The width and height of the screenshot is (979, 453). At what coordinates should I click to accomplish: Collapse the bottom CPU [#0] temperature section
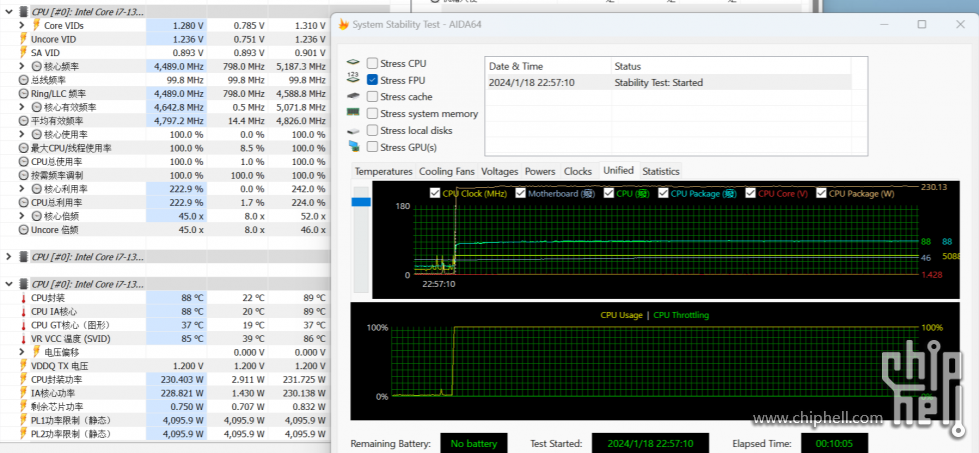coord(9,284)
